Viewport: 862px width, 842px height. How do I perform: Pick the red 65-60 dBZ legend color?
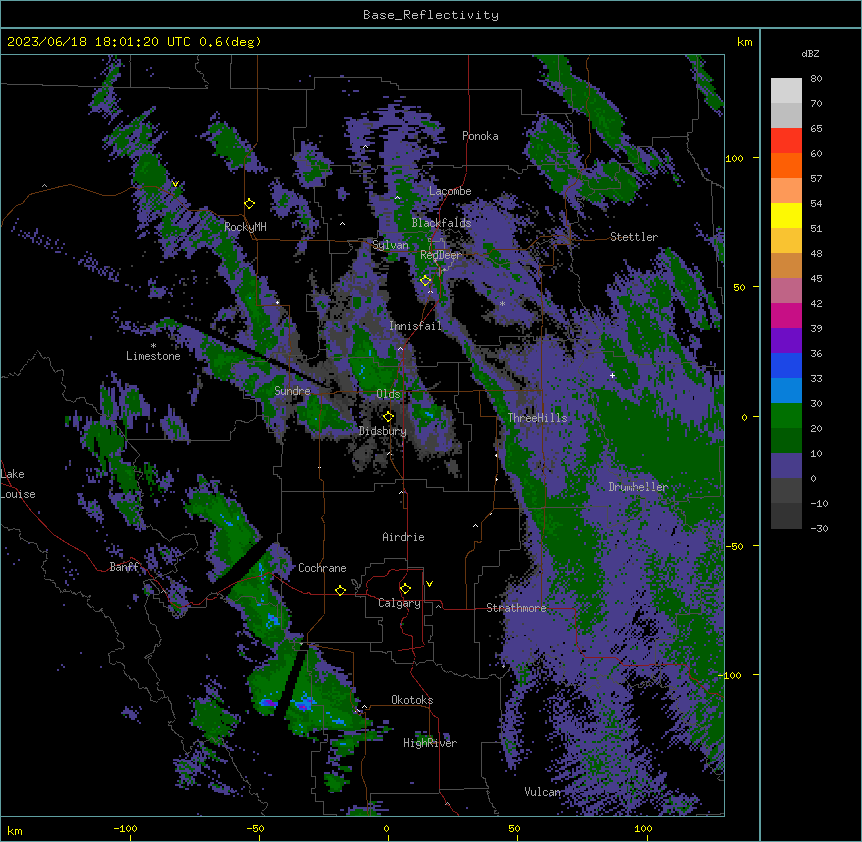786,140
